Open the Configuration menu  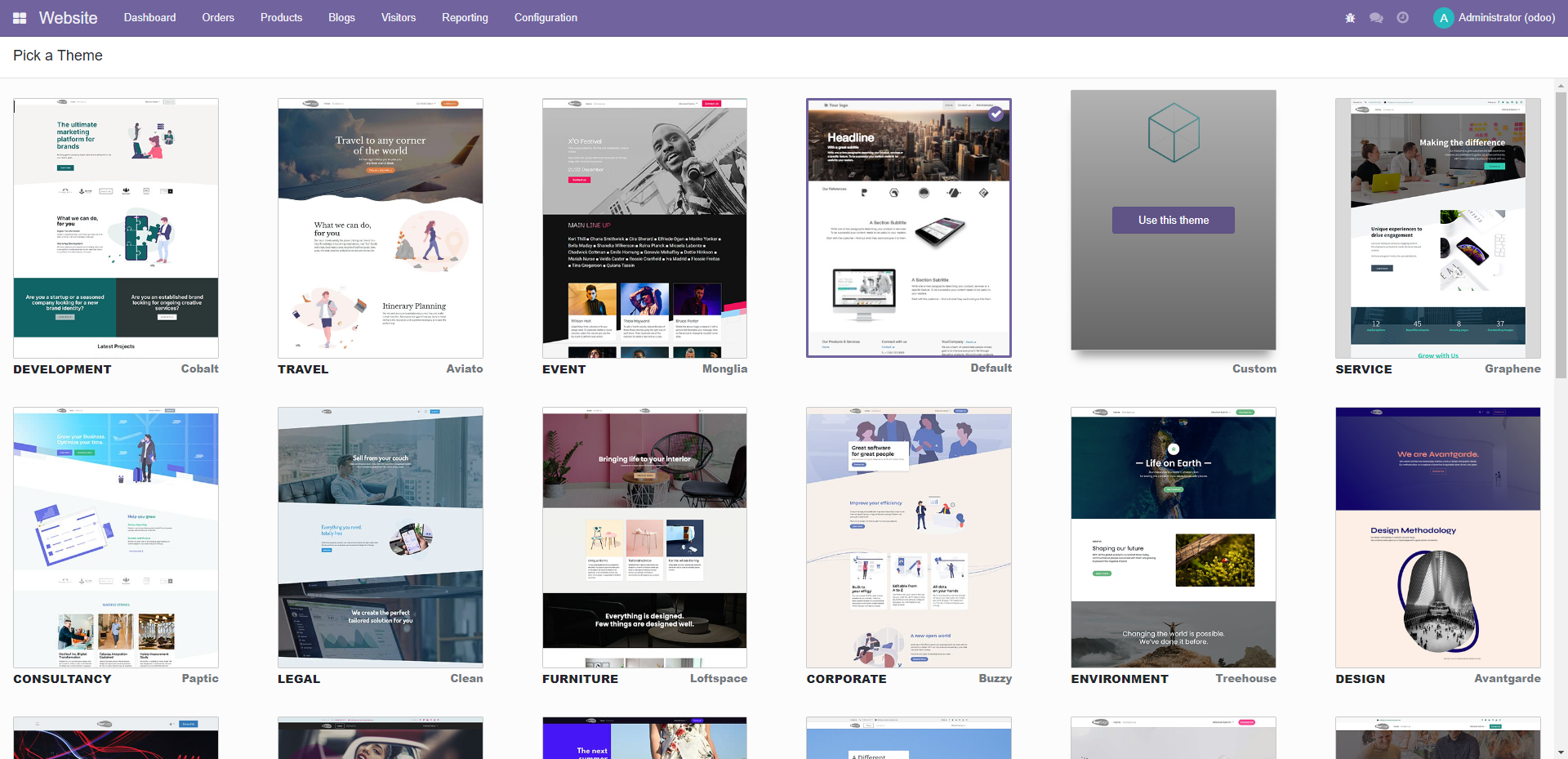pos(545,17)
